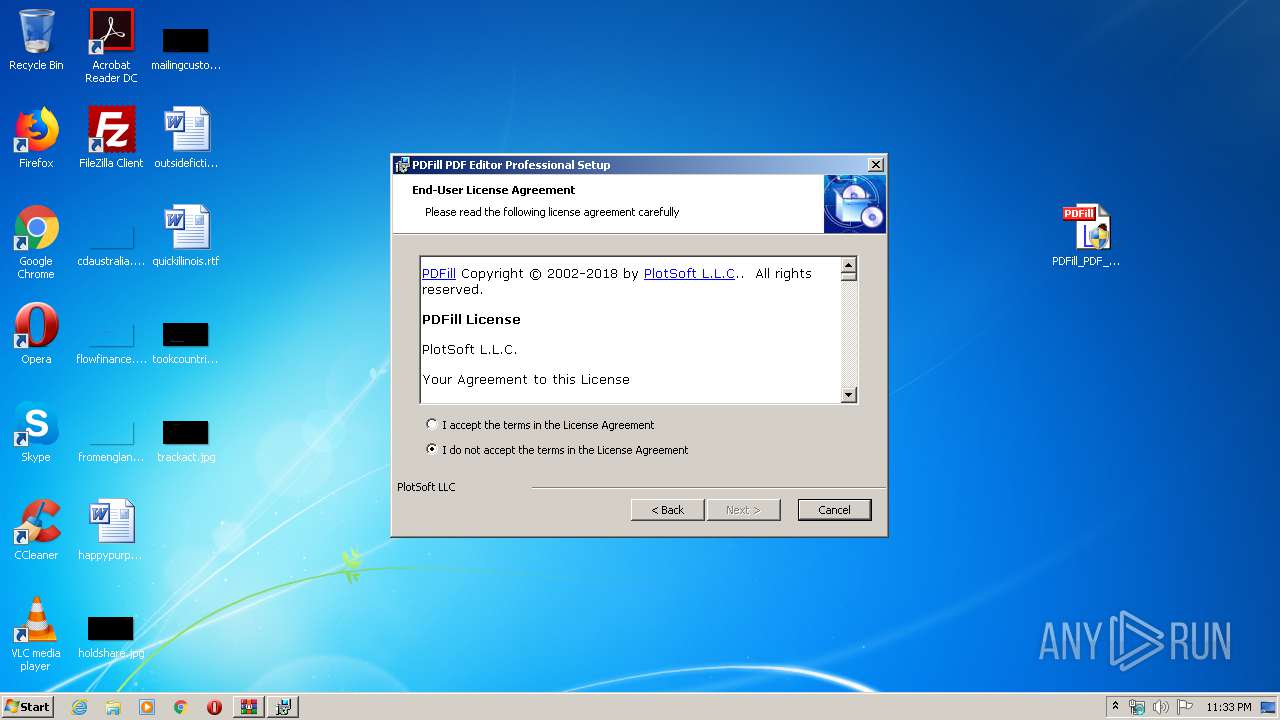Screen dimensions: 1280x720
Task: Select the CCleaner desktop shortcut
Action: 36,530
